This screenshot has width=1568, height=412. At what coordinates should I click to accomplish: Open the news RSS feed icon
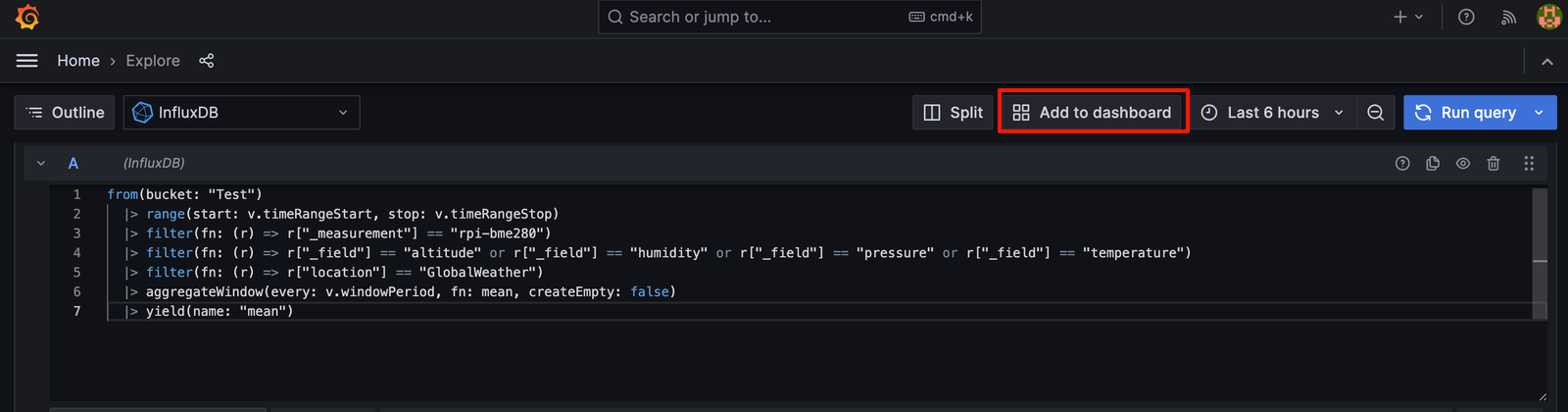coord(1508,17)
